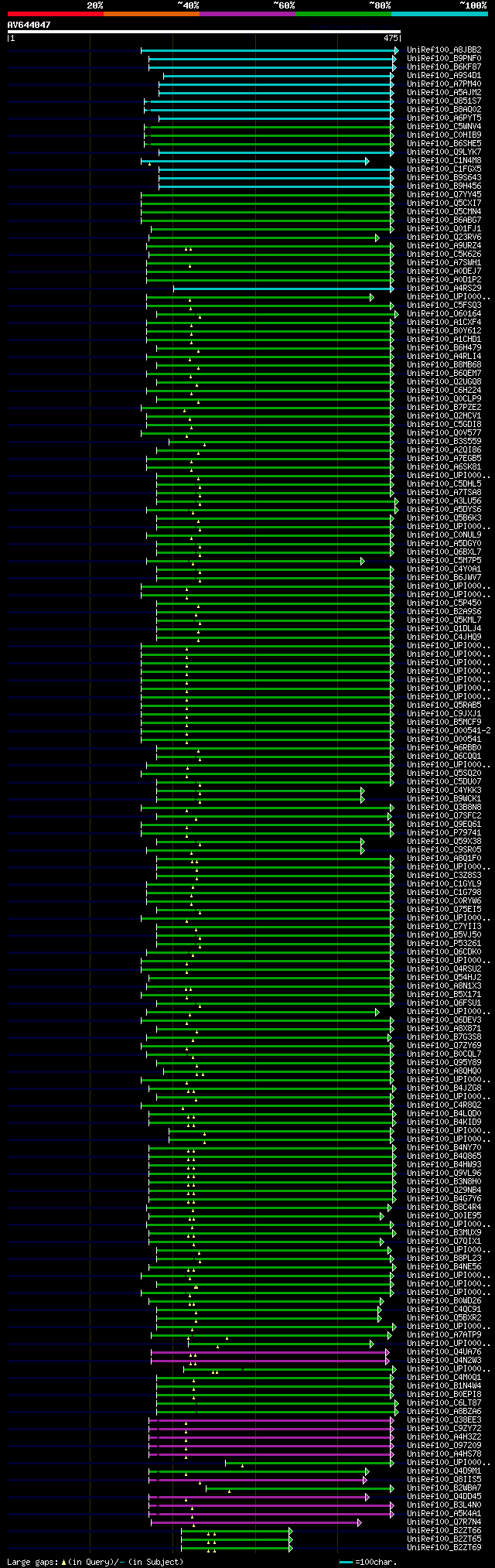Select the UniRef100_B7G3S8 label
The width and height of the screenshot is (495, 1568).
(444, 1037)
